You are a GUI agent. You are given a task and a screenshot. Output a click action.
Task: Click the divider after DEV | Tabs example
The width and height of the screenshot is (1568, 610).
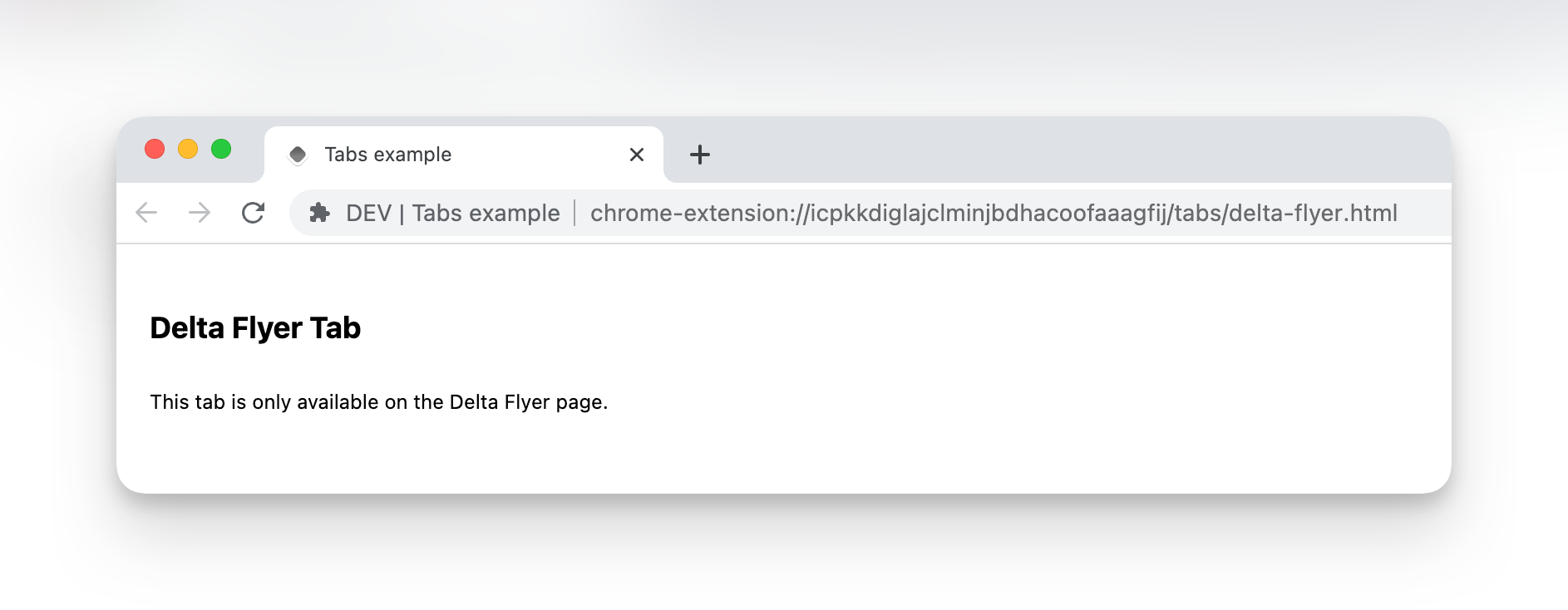pyautogui.click(x=574, y=213)
